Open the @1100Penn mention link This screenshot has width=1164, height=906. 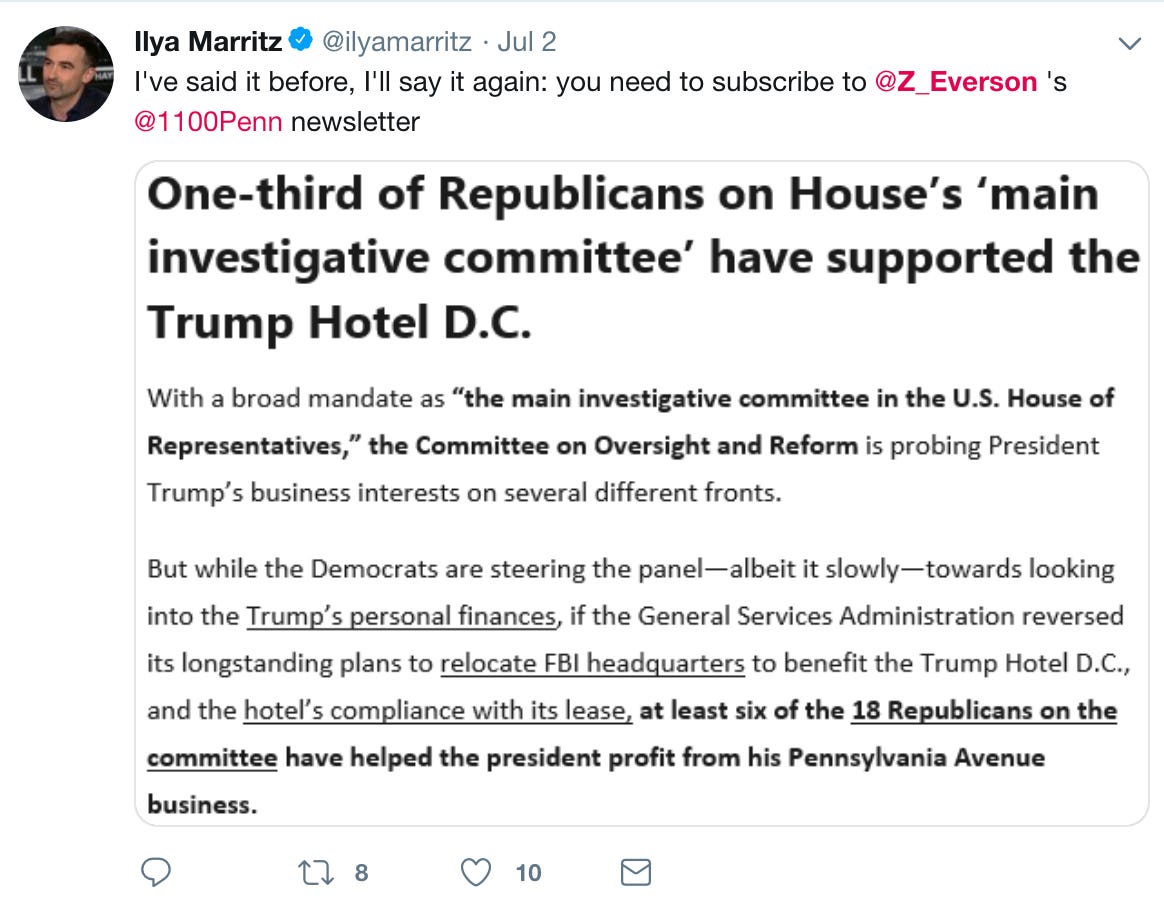tap(209, 122)
